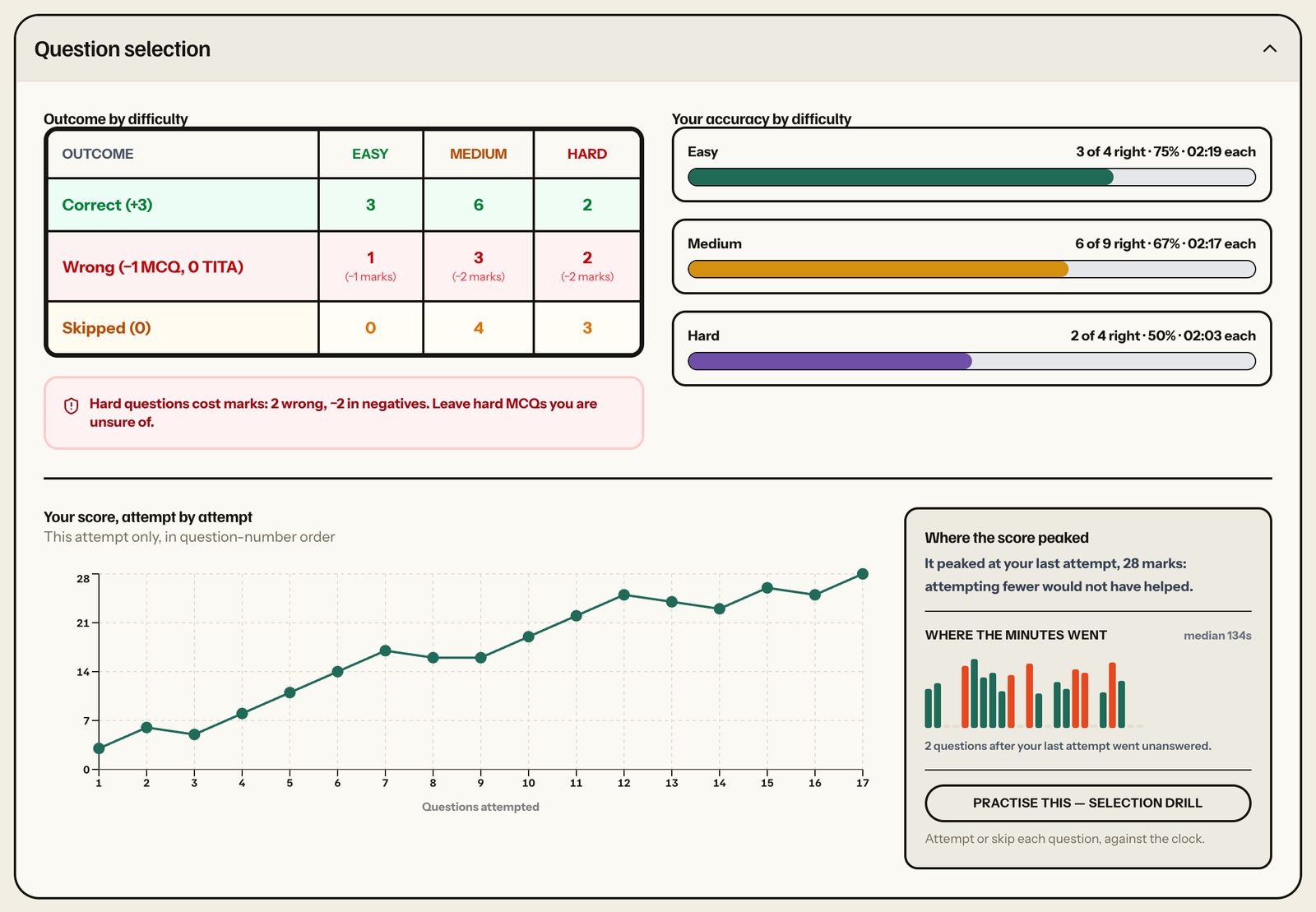This screenshot has height=912, width=1316.
Task: Click the 'Correct (+3)' row label
Action: (x=107, y=205)
